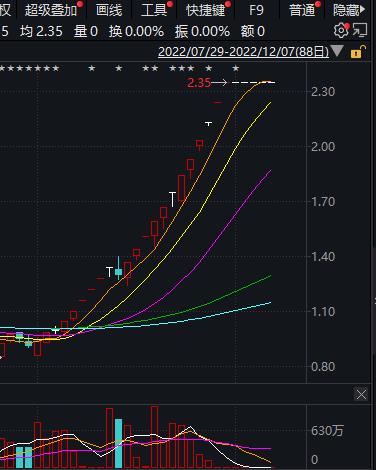Toggle the orange padlock range lock
376x470 pixels.
(x=358, y=52)
